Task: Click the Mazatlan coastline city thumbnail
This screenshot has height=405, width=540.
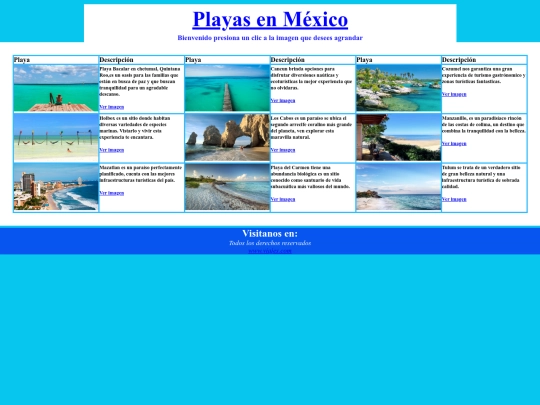Action: pos(56,187)
